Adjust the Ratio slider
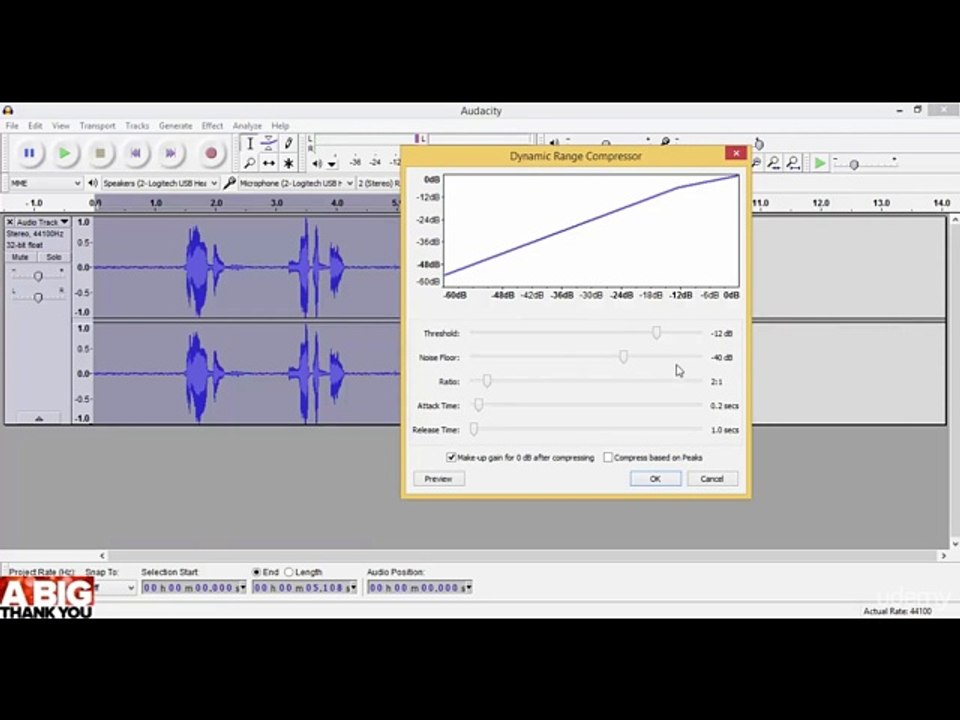The image size is (960, 720). click(x=486, y=381)
